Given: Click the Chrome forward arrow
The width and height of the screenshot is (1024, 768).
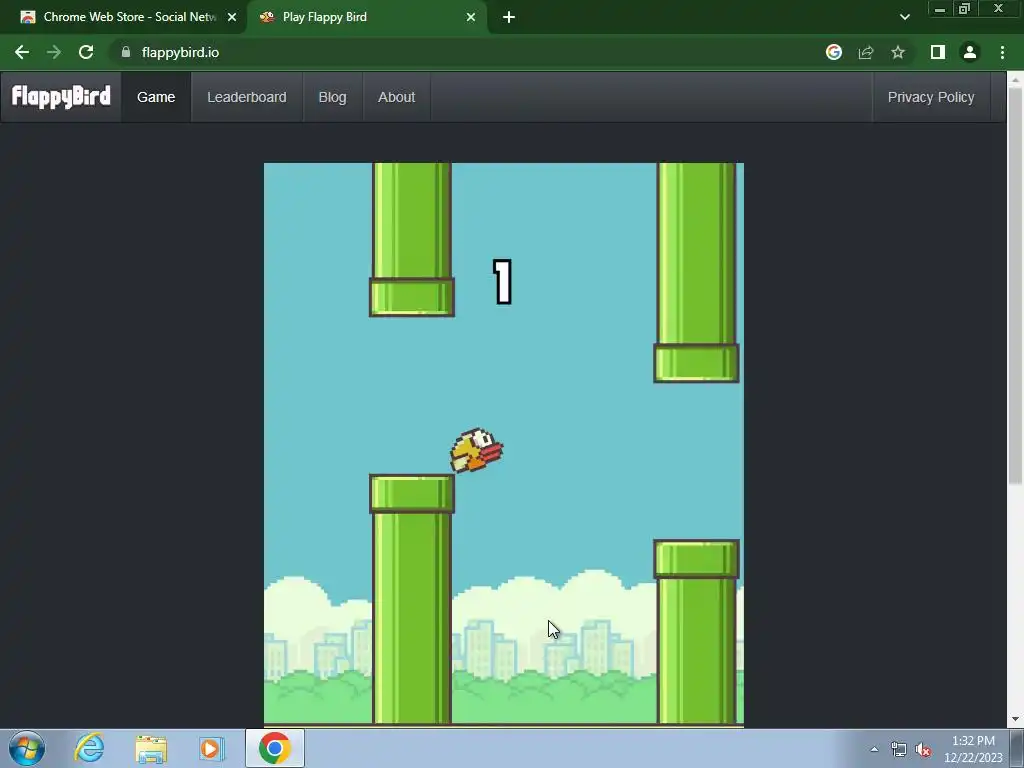Looking at the screenshot, I should tap(54, 52).
